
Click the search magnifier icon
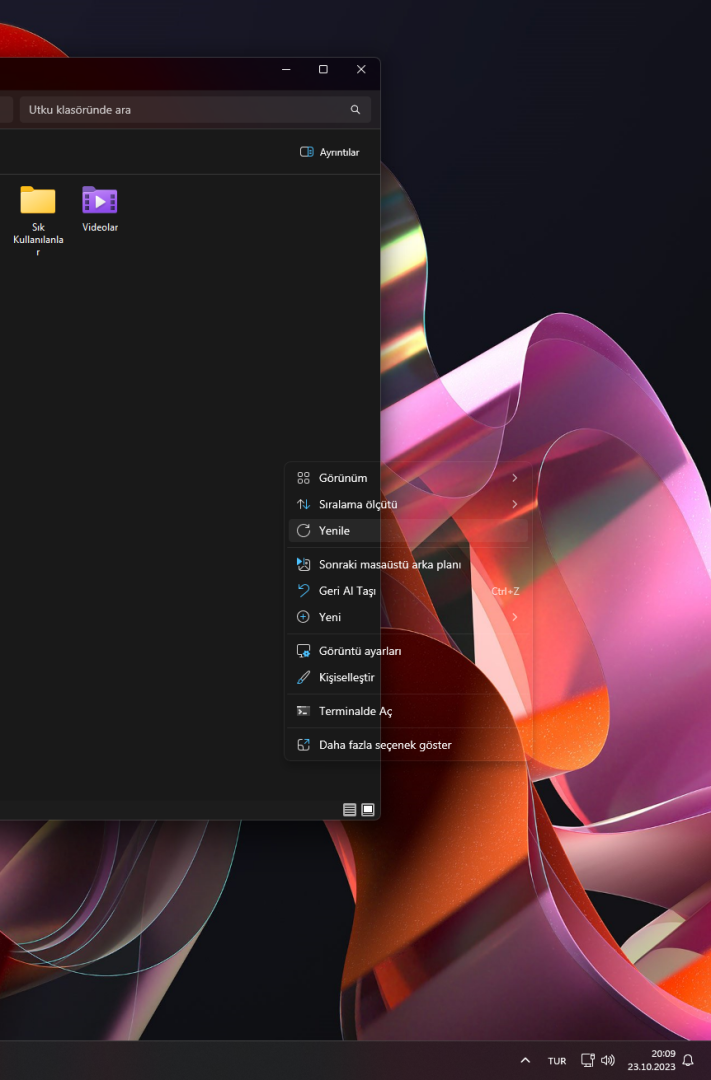pos(356,110)
